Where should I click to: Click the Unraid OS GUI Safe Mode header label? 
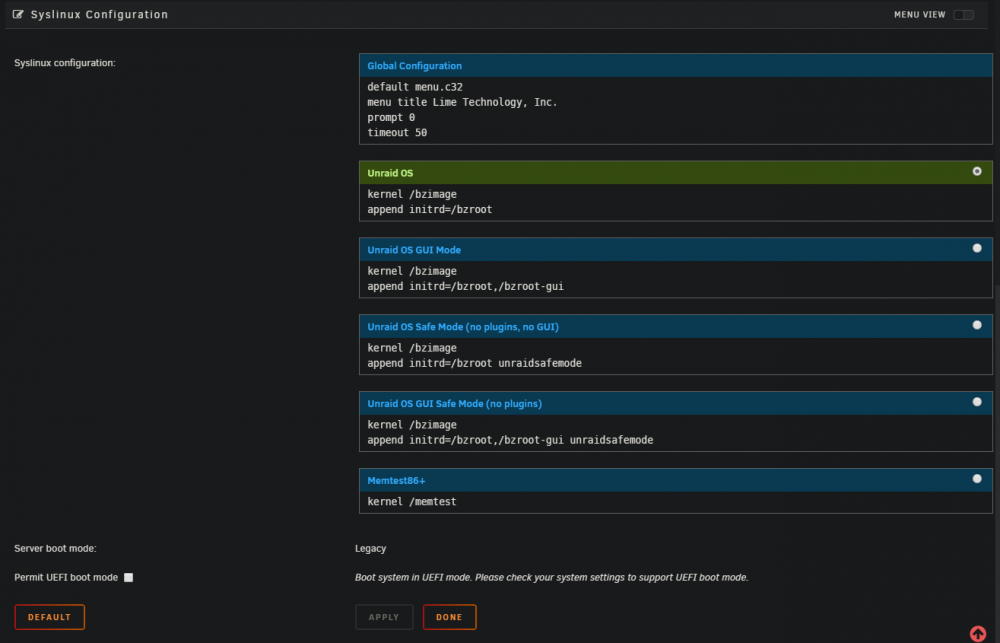click(454, 404)
